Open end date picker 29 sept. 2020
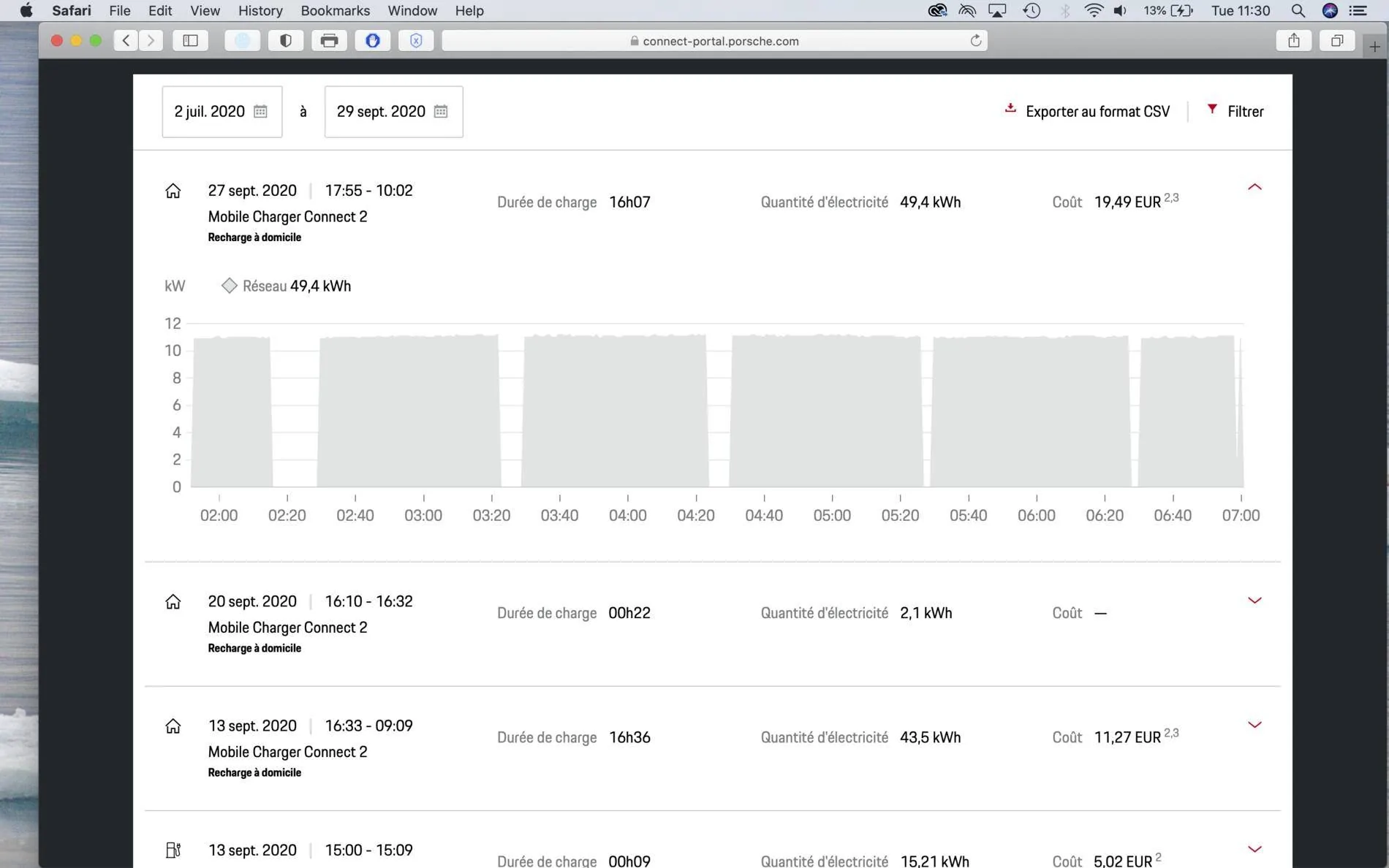 394,111
